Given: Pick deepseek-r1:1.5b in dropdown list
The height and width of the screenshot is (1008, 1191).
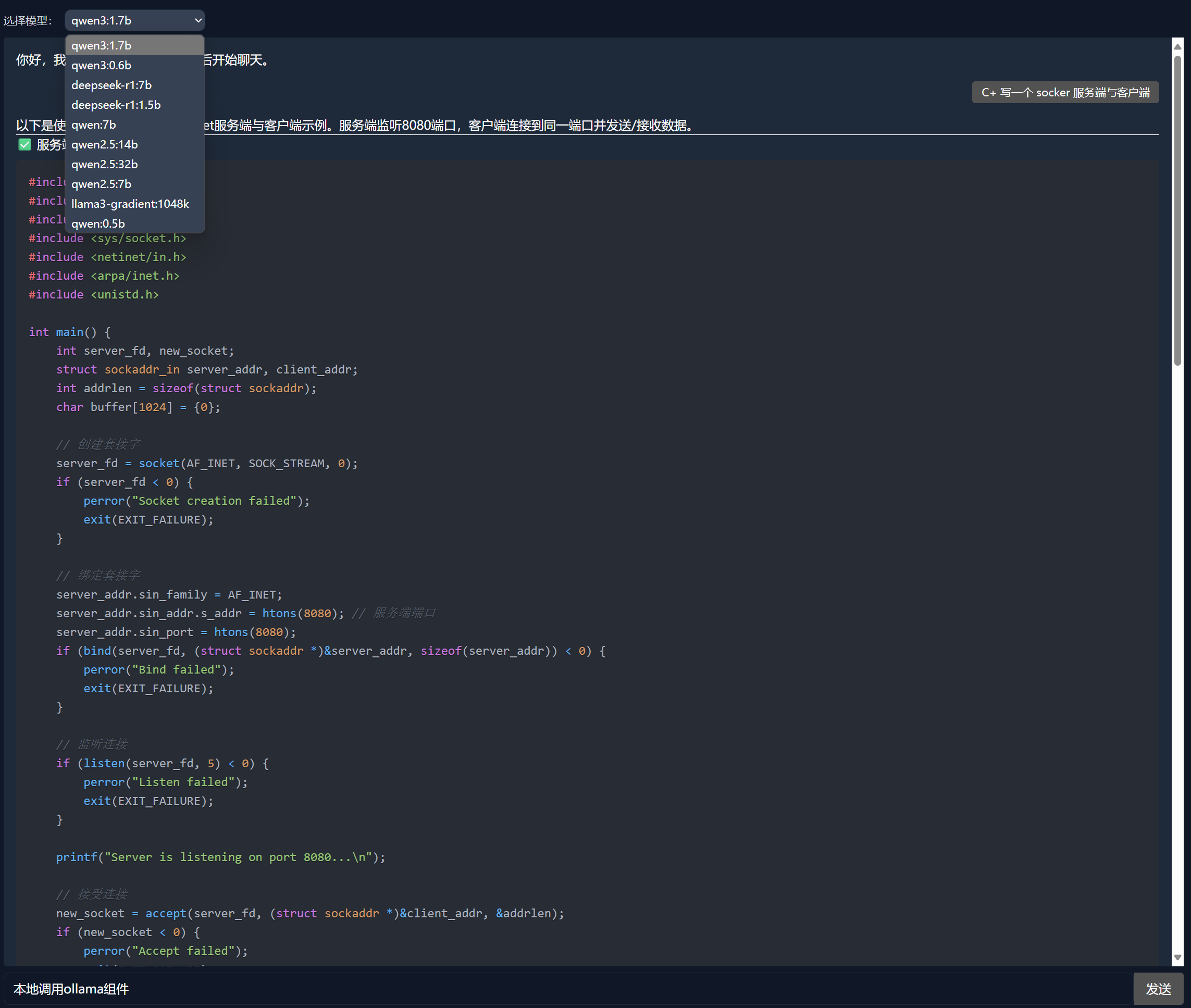Looking at the screenshot, I should tap(116, 105).
